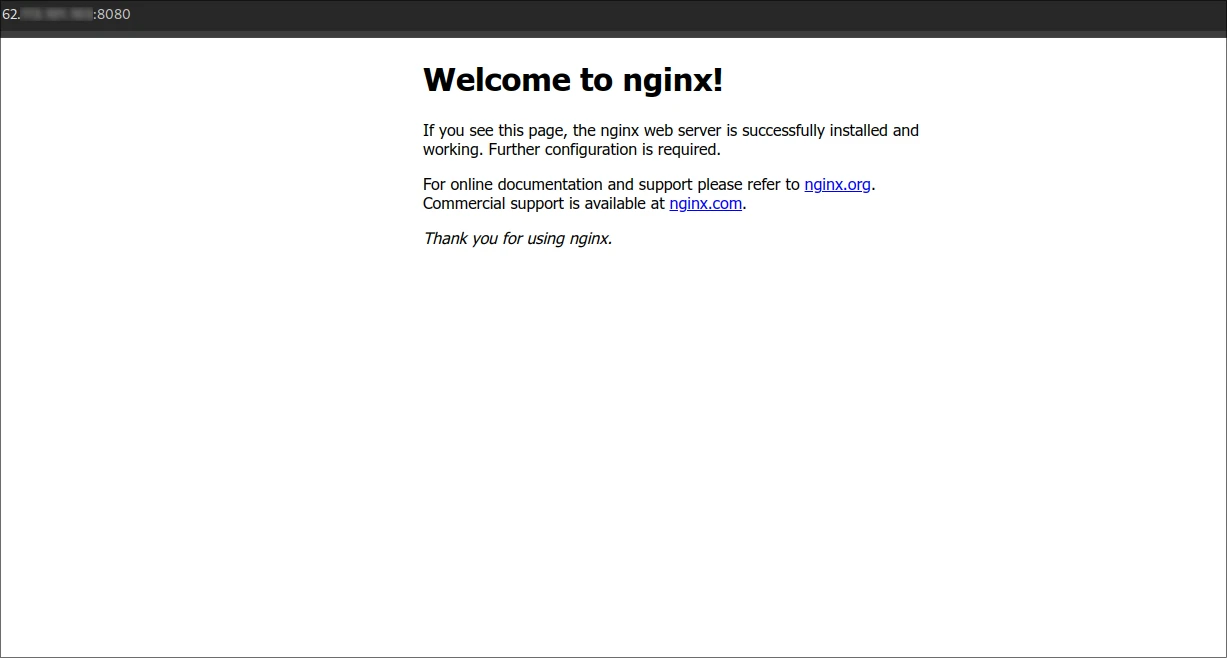The height and width of the screenshot is (658, 1227).
Task: Click the Welcome to nginx heading
Action: pyautogui.click(x=572, y=80)
